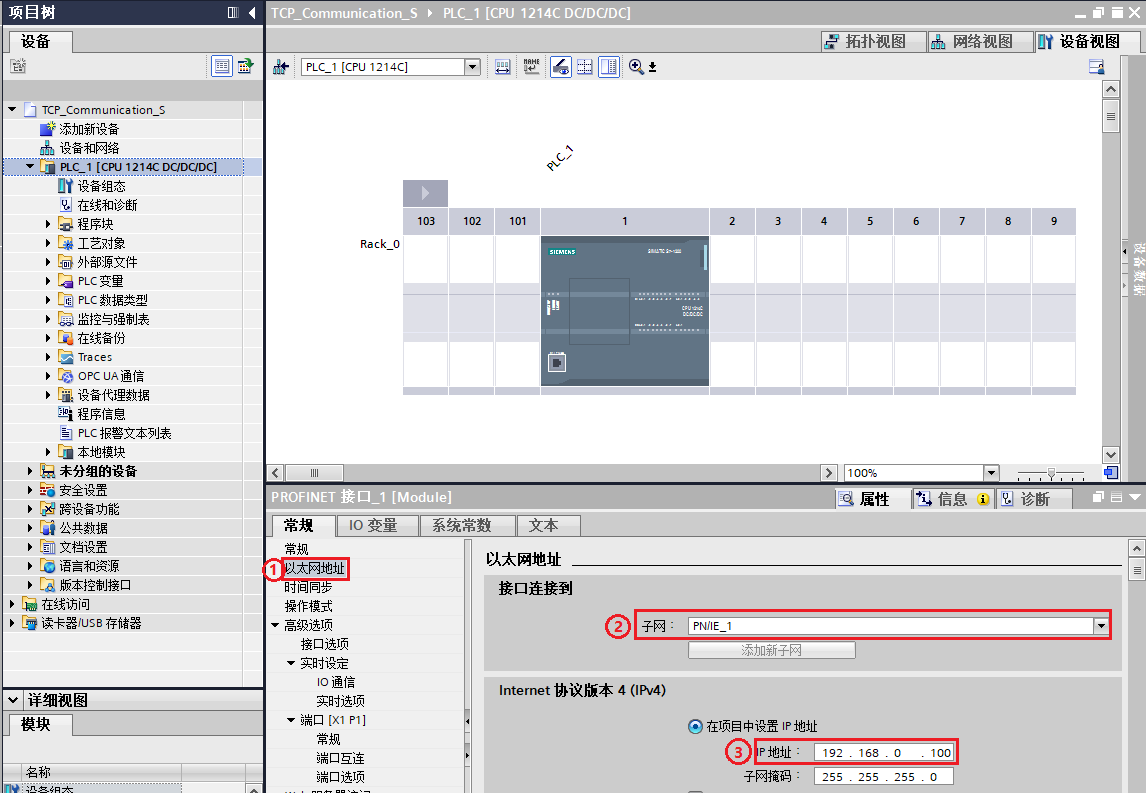Click the zoom slider handle beside 100%
This screenshot has width=1146, height=793.
pyautogui.click(x=1050, y=474)
